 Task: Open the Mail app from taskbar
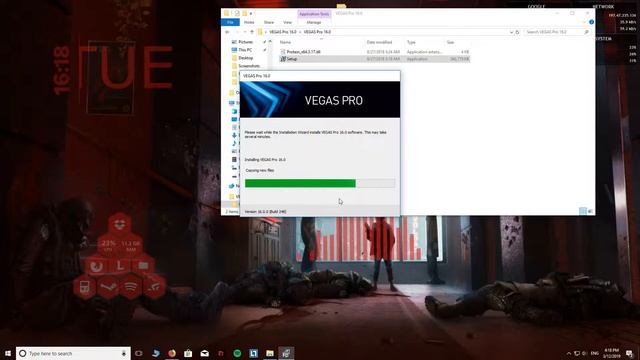coord(204,353)
